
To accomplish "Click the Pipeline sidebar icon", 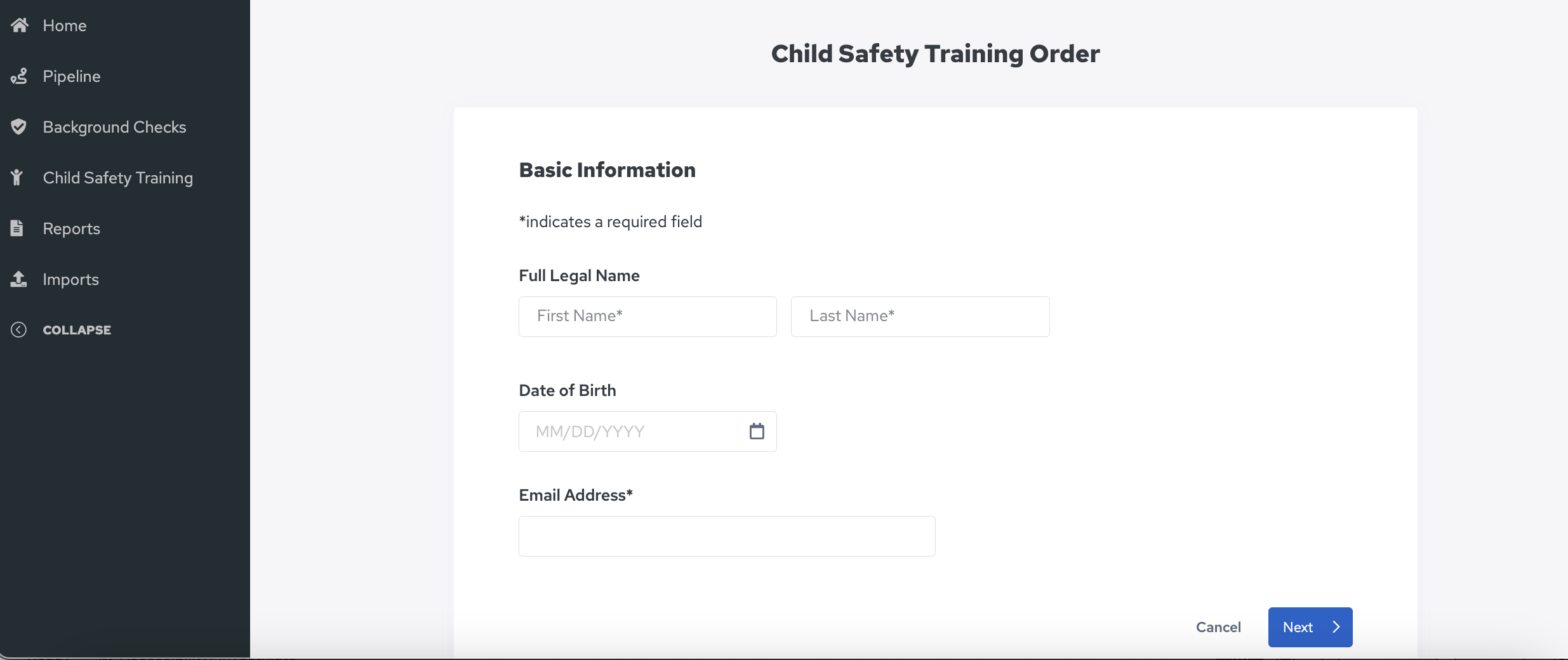I will (x=19, y=76).
